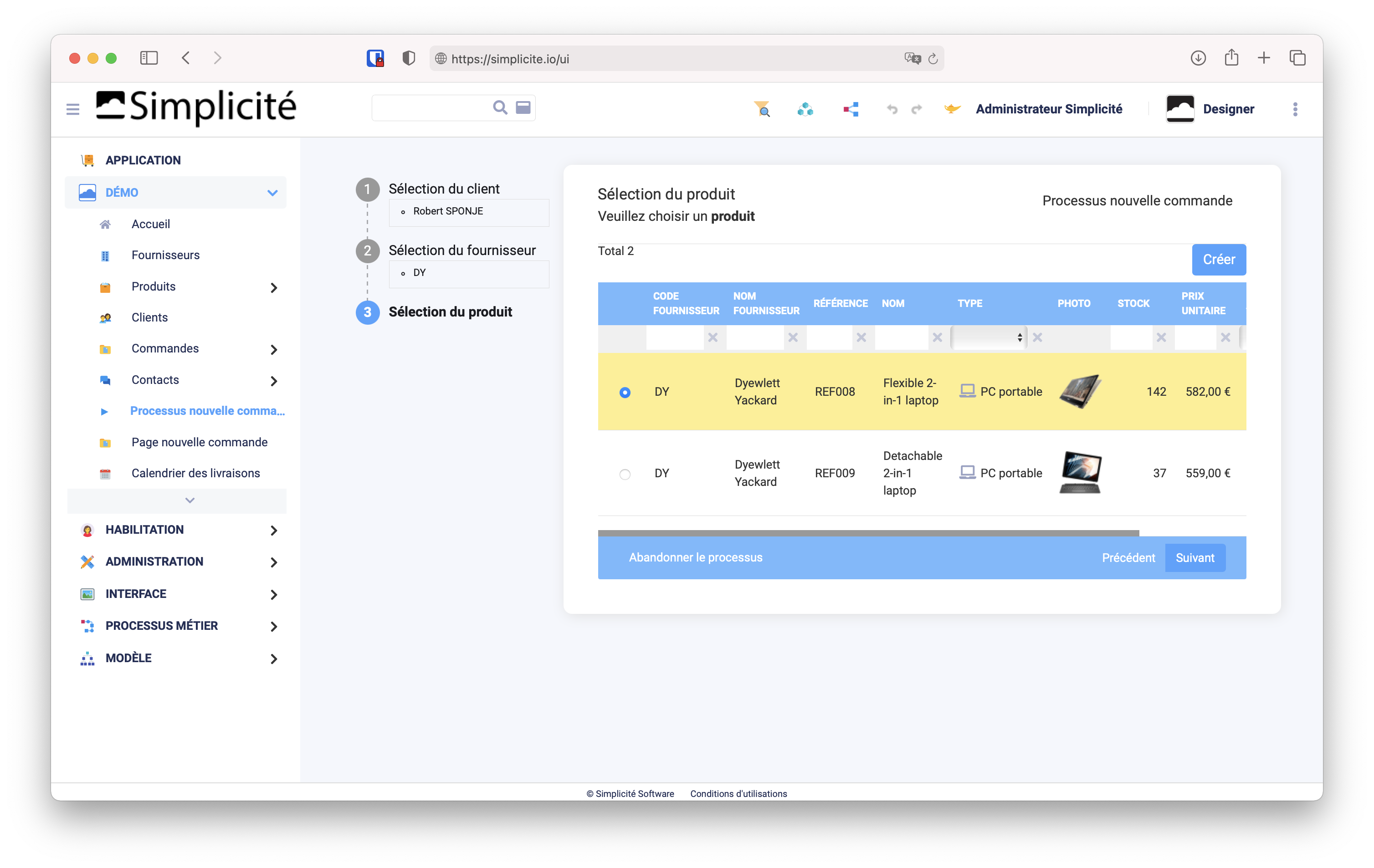The width and height of the screenshot is (1374, 868).
Task: Expand the Commandes submenu
Action: (274, 350)
